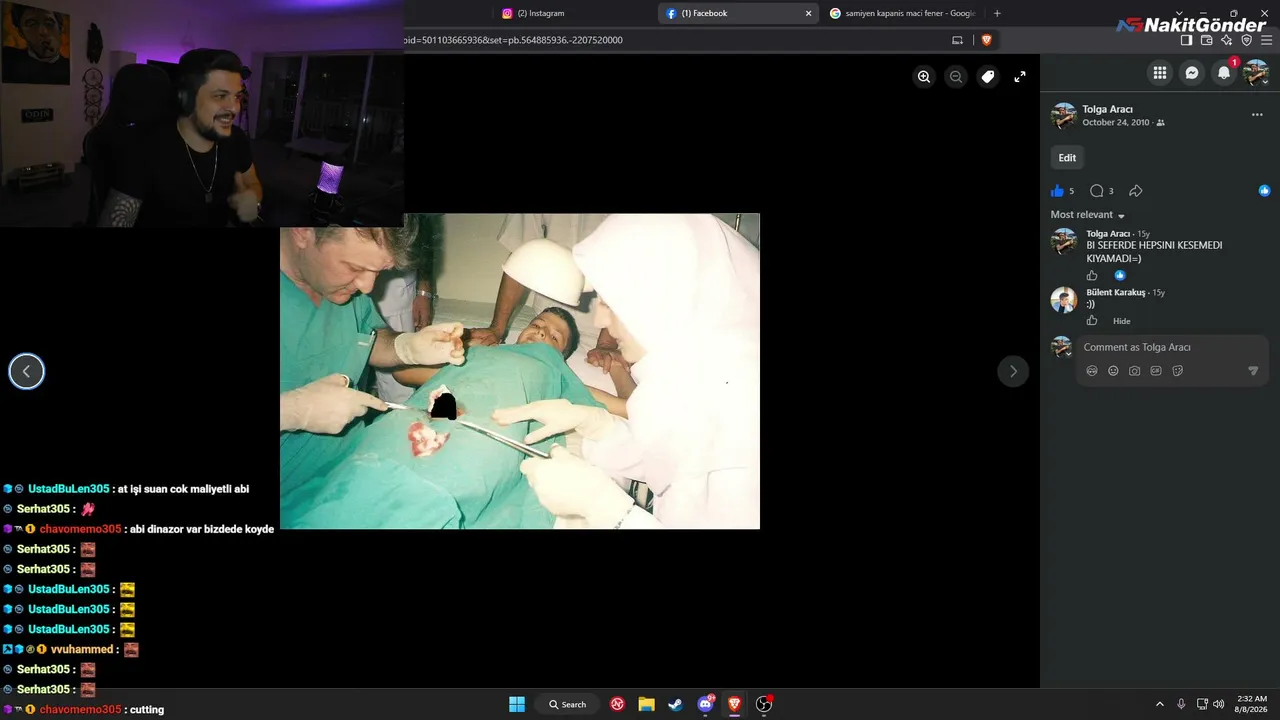Click the taskbar Search box
Image resolution: width=1280 pixels, height=720 pixels.
point(568,704)
